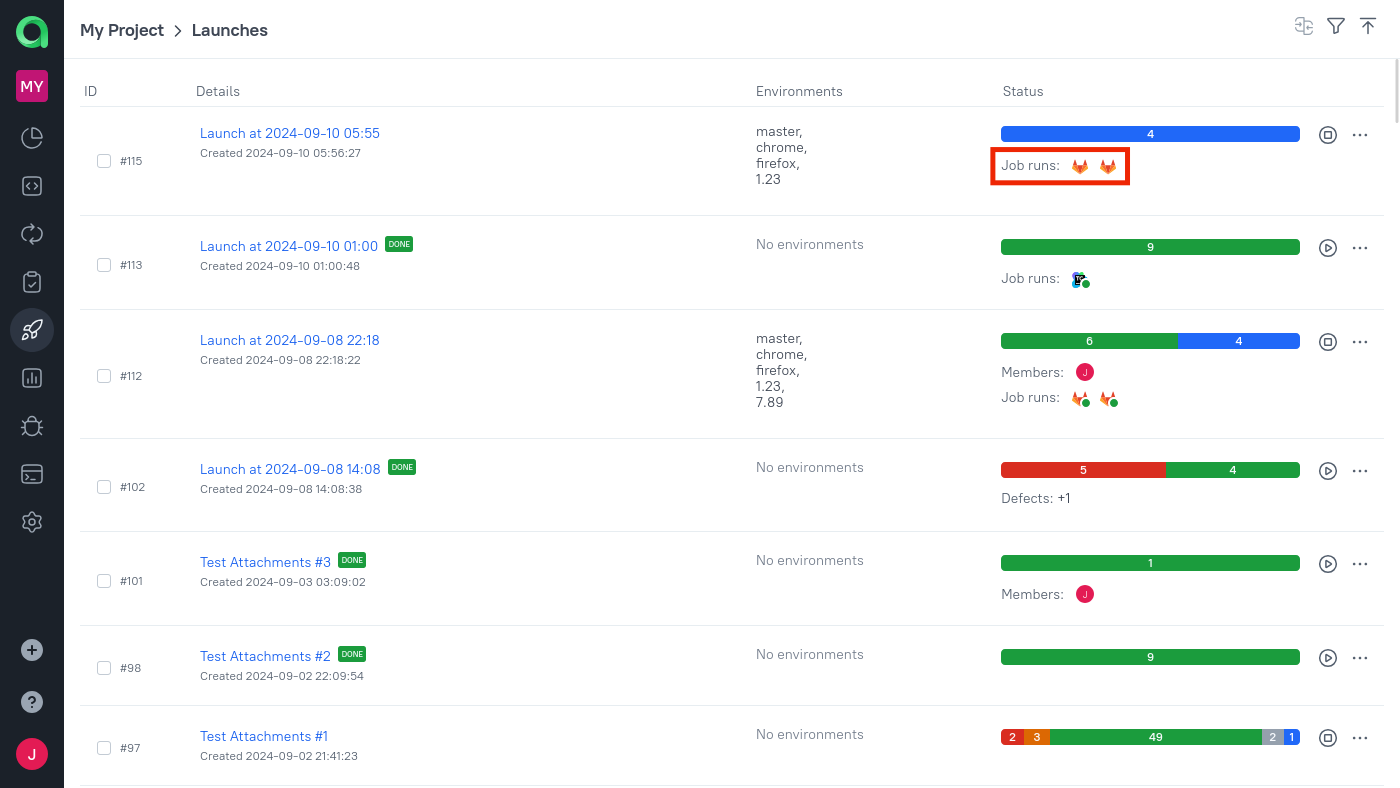Open the Analytics bar chart icon

32,378
